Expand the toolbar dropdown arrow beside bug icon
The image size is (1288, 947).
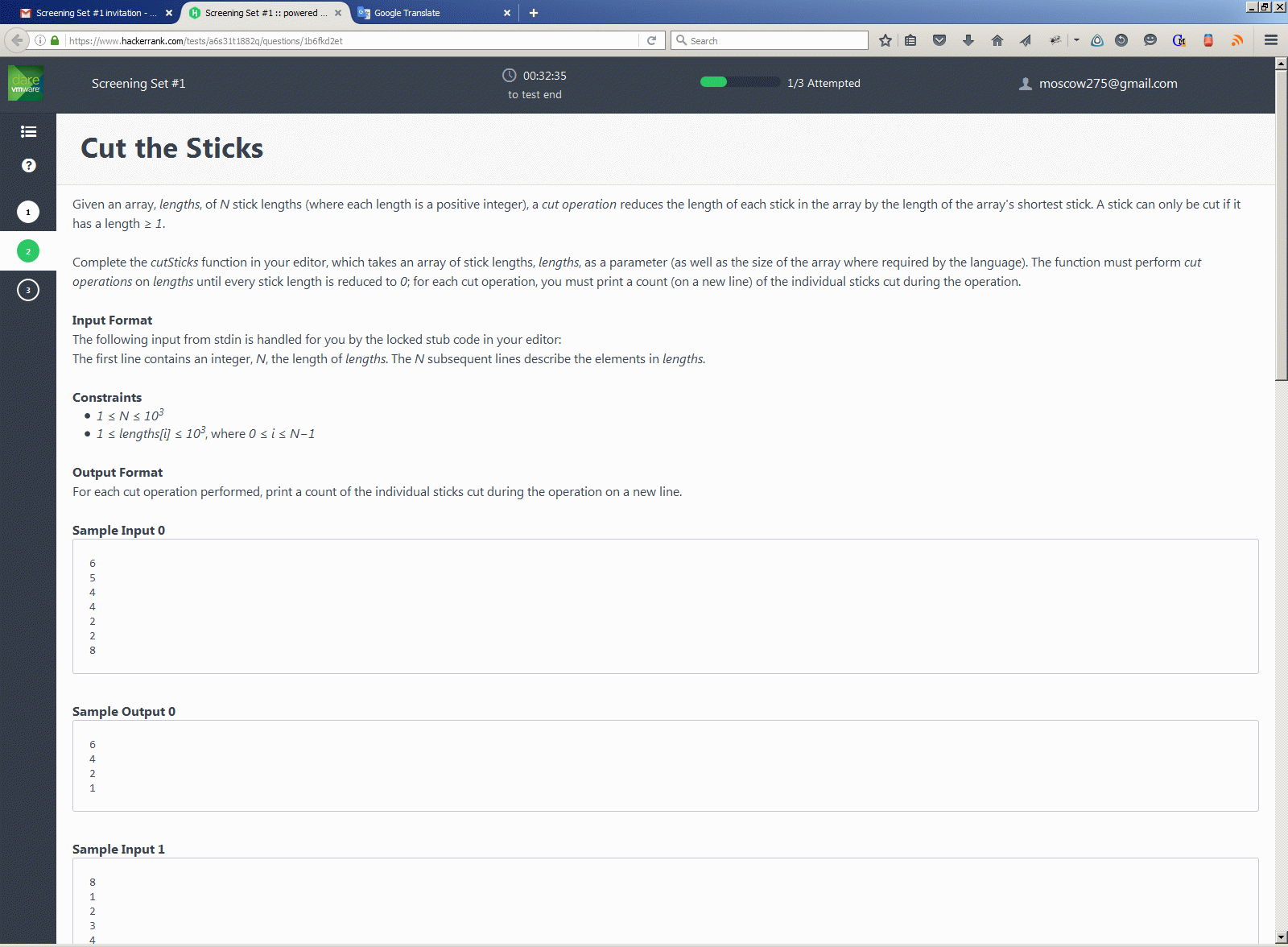point(1076,40)
